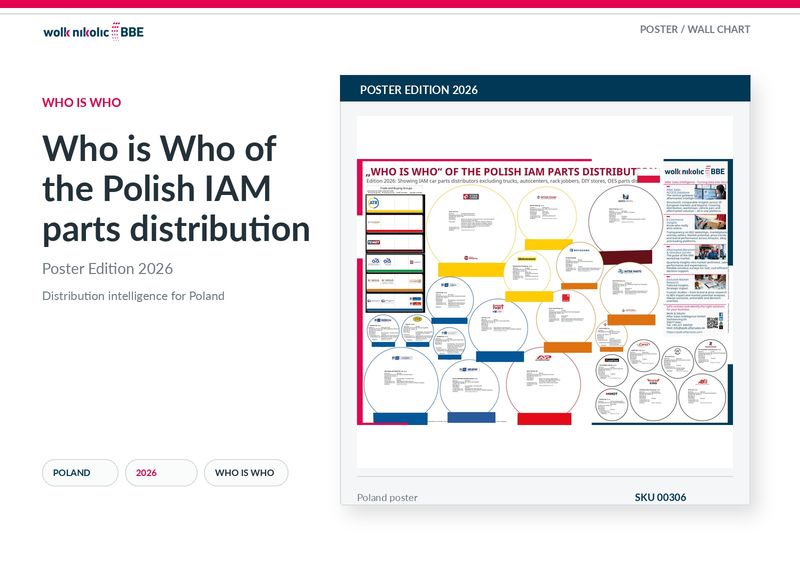This screenshot has width=800, height=565.
Task: Click the Poland poster caption
Action: tap(387, 498)
